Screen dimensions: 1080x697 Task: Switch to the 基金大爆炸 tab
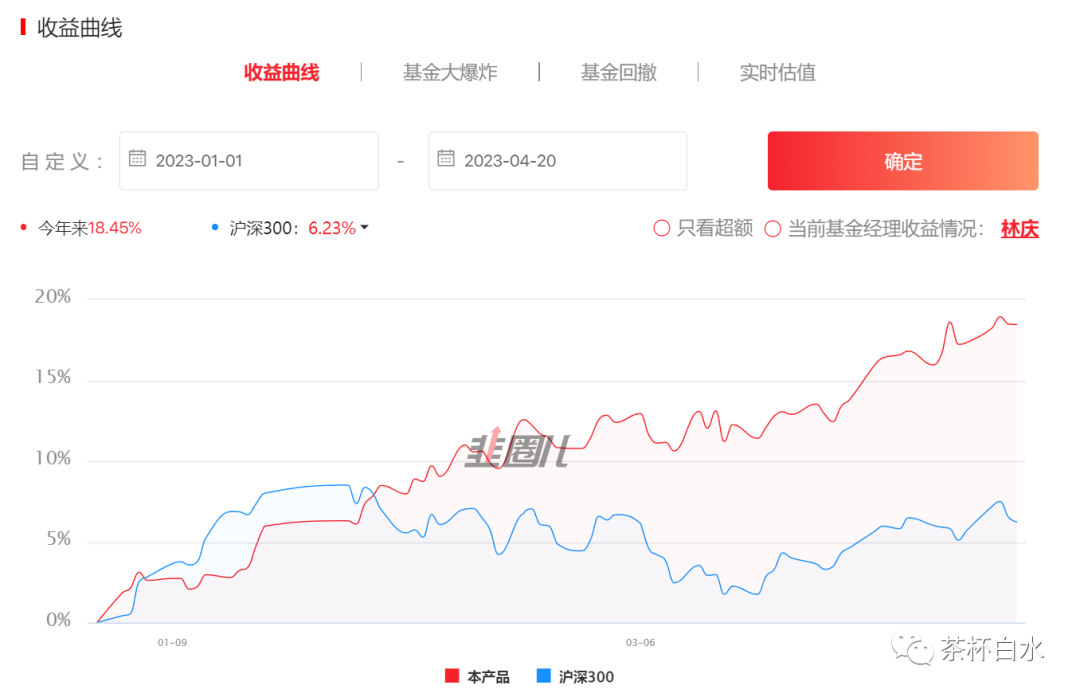[x=450, y=72]
